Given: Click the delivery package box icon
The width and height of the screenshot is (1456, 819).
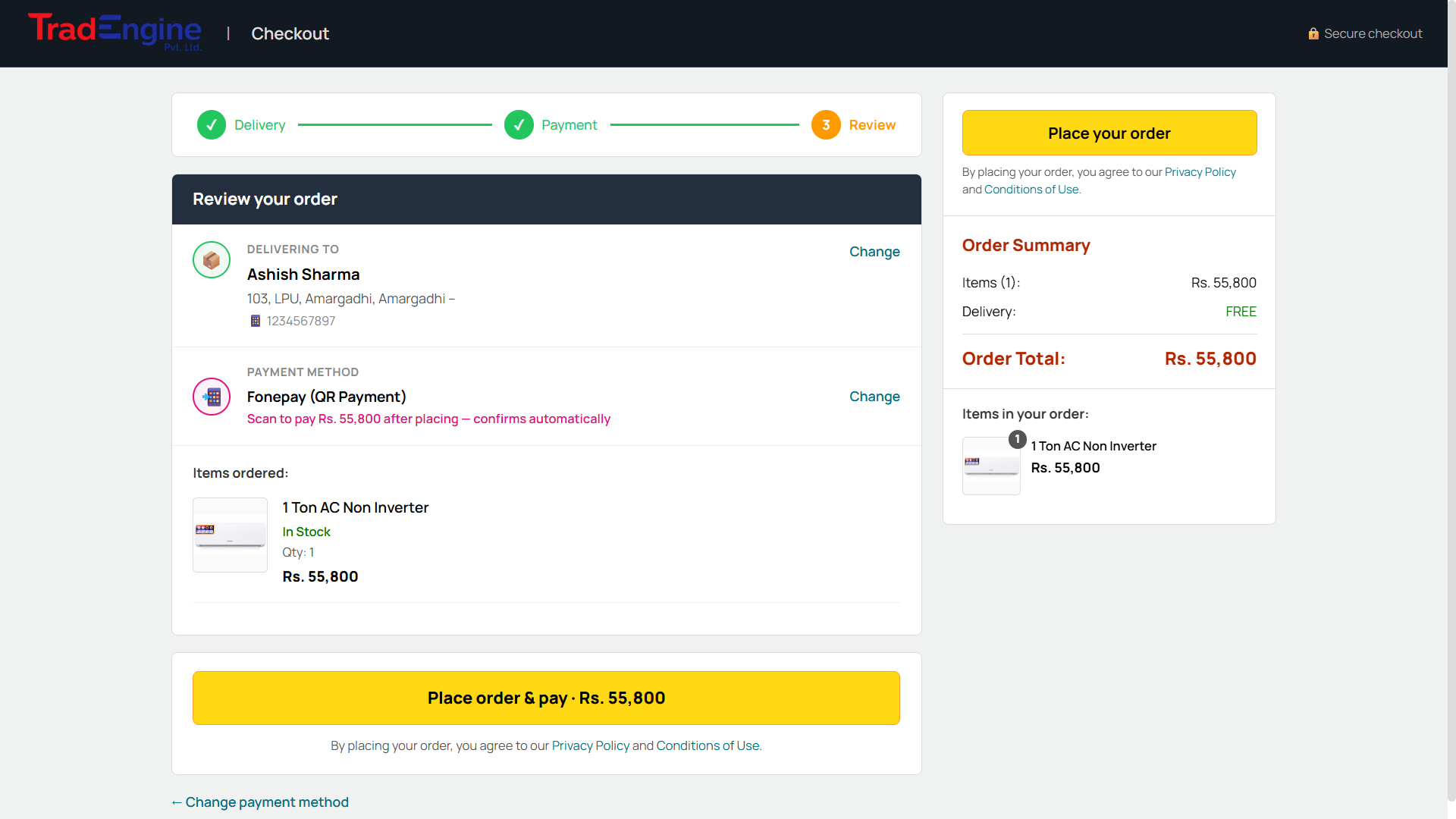Looking at the screenshot, I should pyautogui.click(x=212, y=260).
